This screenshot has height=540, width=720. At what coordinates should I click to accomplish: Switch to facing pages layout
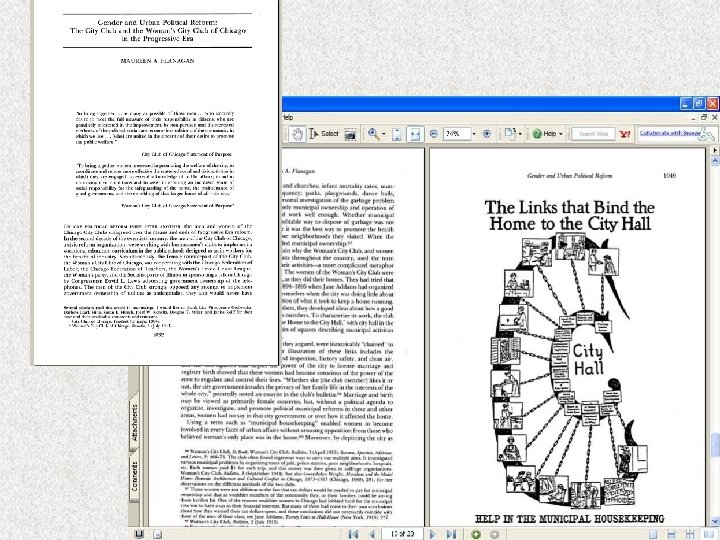[708, 534]
